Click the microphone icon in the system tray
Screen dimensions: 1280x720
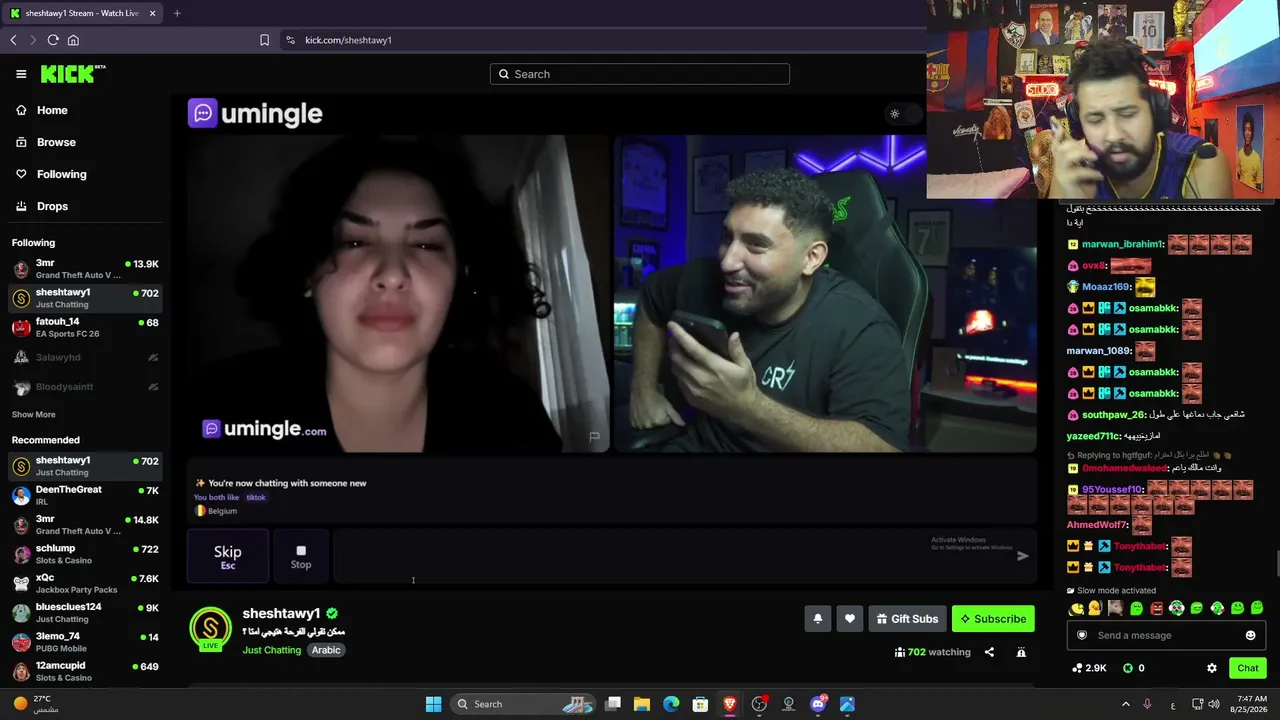tap(1147, 704)
